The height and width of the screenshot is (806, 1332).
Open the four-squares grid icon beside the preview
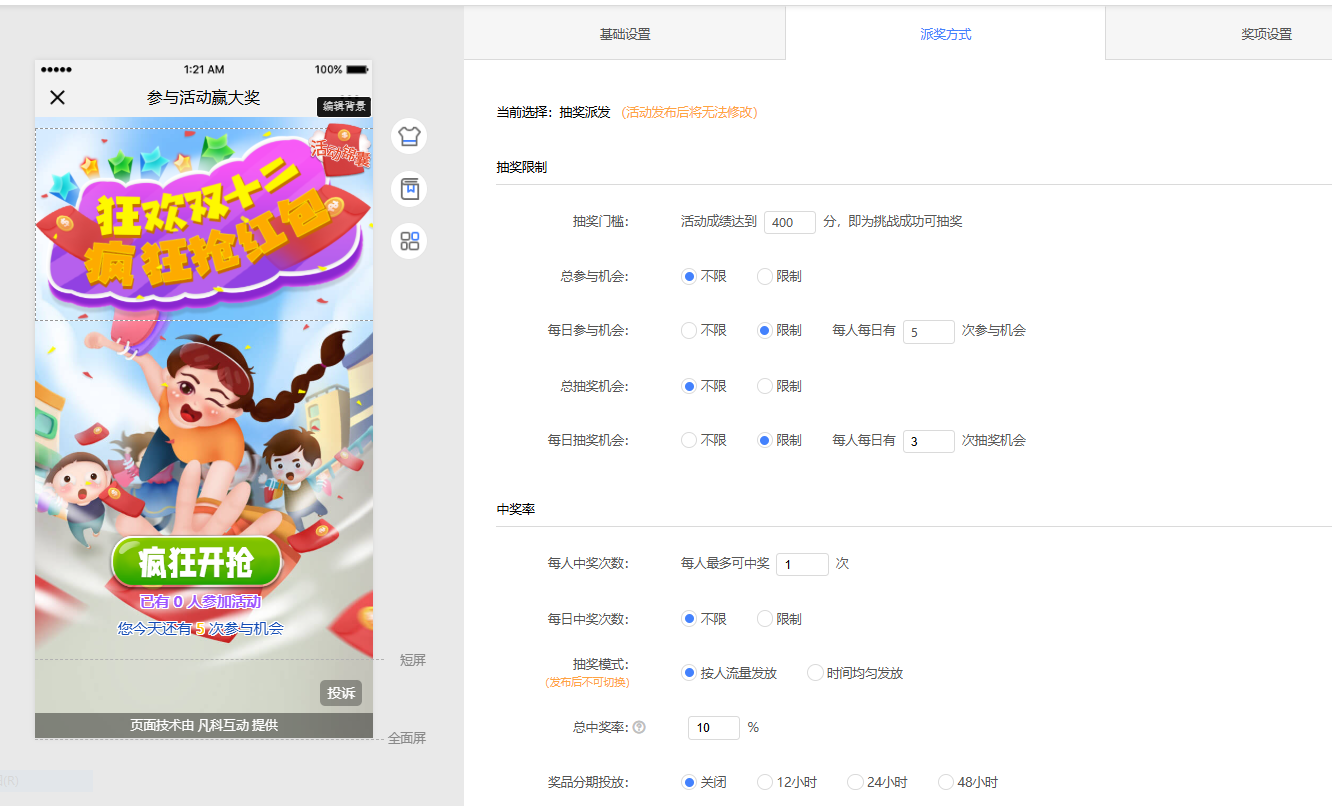point(408,241)
